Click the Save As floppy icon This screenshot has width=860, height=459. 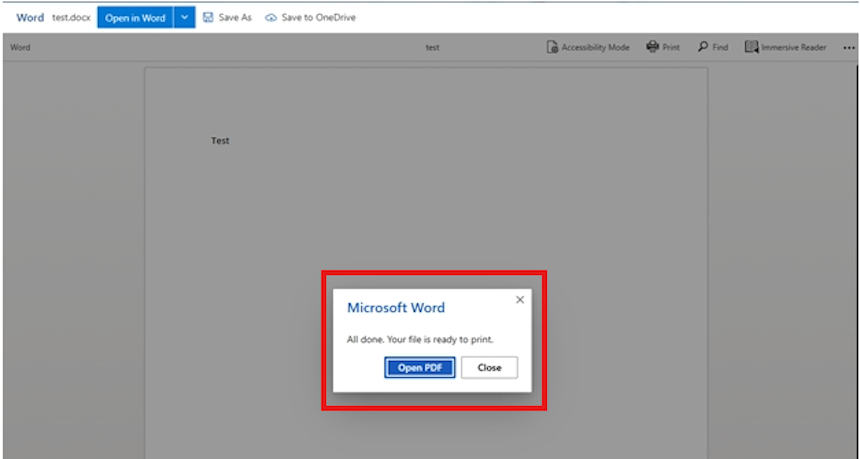(x=208, y=18)
